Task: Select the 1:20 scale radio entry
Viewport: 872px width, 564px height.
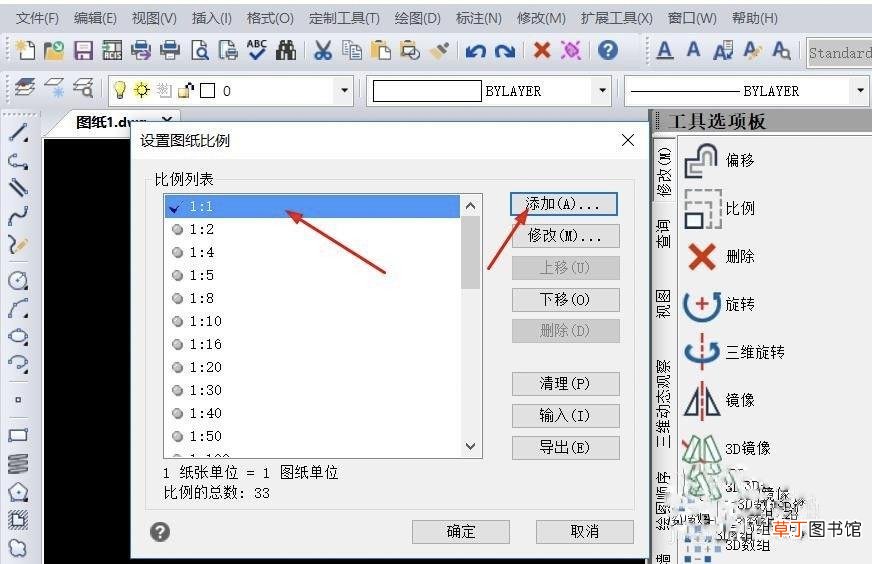Action: click(197, 367)
